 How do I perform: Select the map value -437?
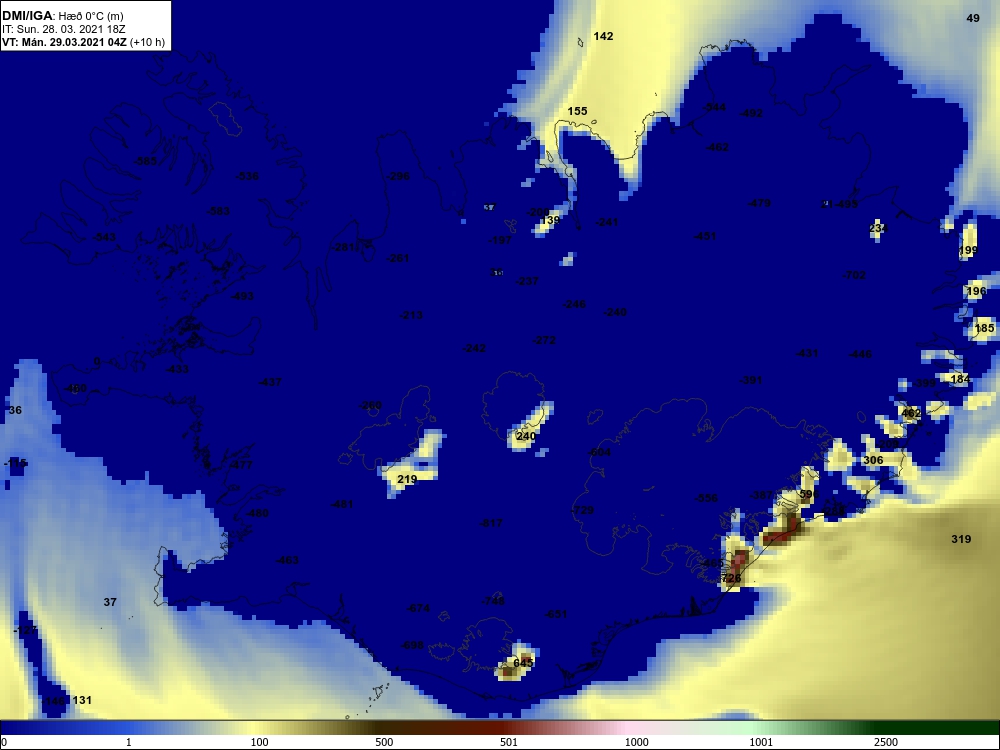[x=270, y=382]
